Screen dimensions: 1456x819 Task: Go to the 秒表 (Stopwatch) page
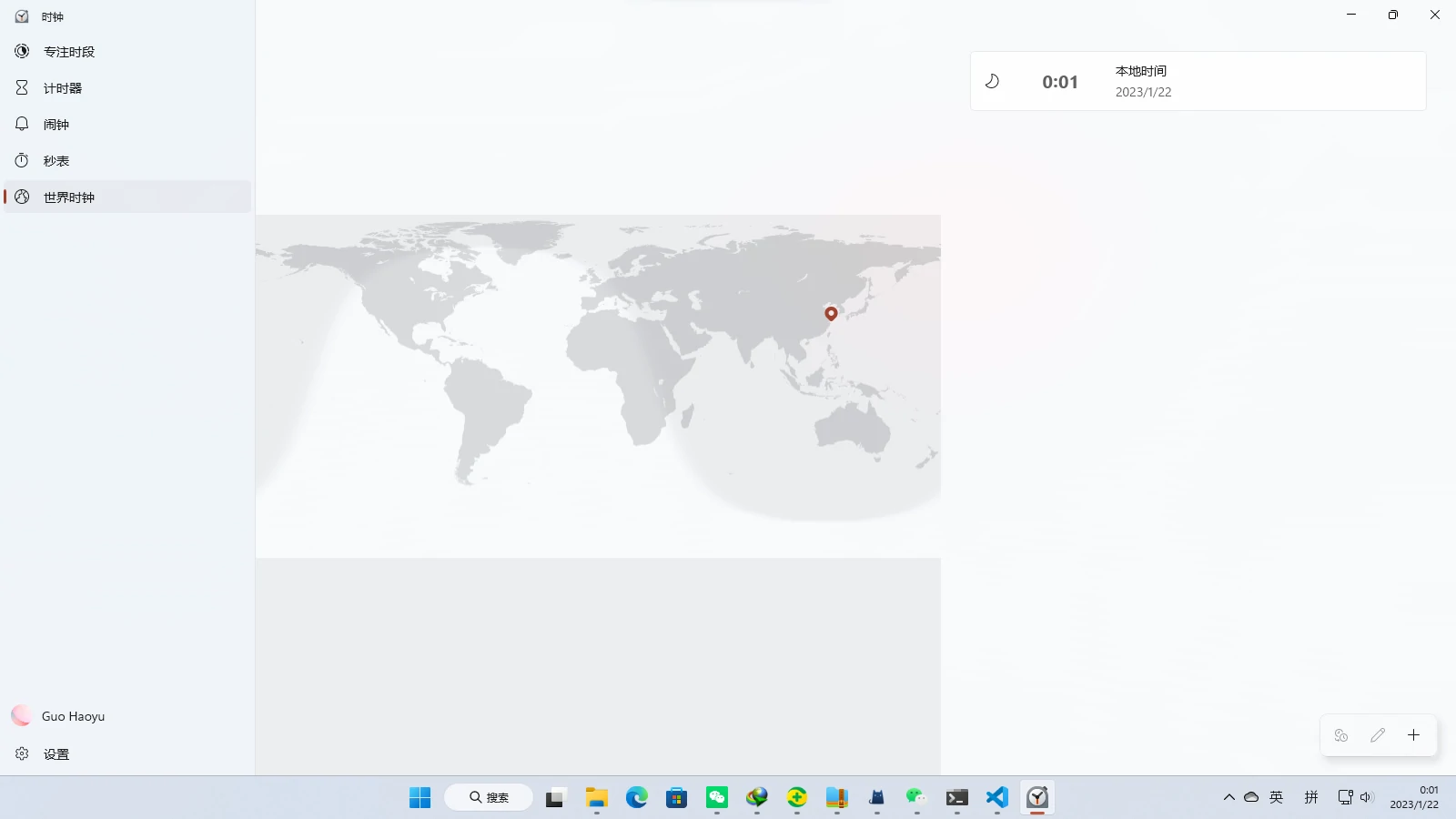pyautogui.click(x=56, y=161)
